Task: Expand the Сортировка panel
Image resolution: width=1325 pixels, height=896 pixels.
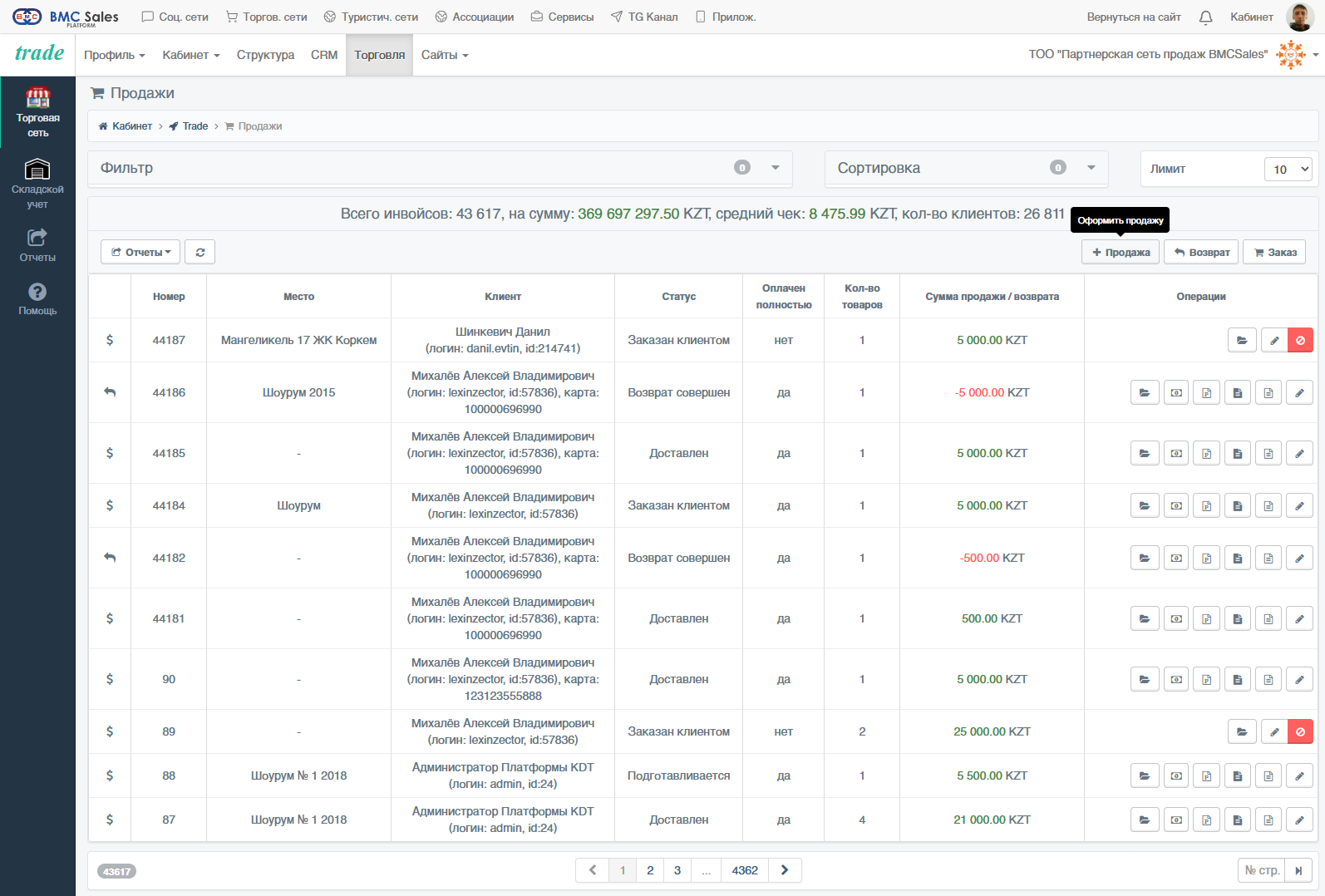Action: pyautogui.click(x=967, y=168)
